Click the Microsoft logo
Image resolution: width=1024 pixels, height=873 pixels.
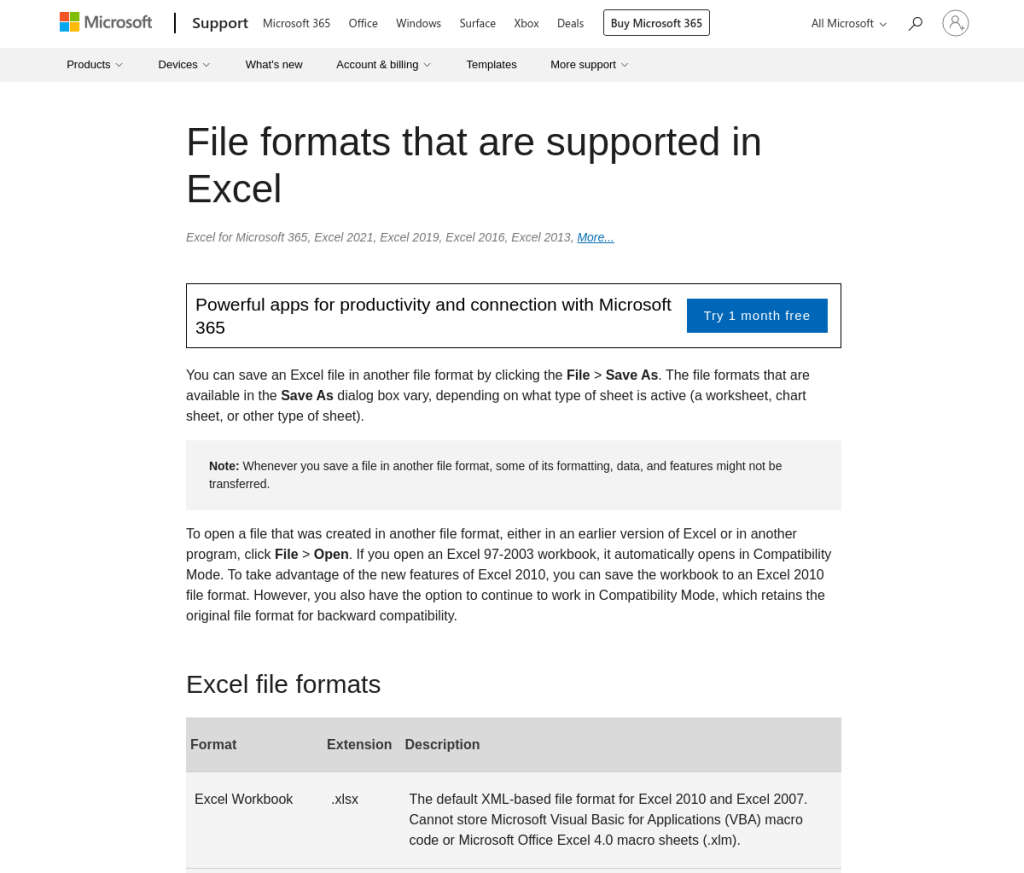pos(106,22)
